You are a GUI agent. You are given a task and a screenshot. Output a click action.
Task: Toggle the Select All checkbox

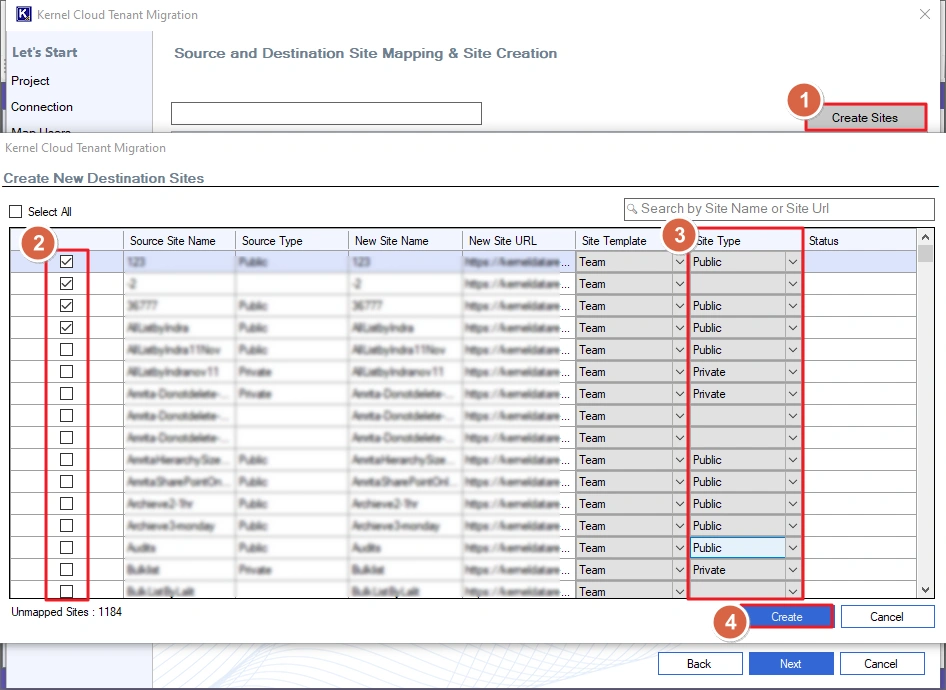point(15,212)
